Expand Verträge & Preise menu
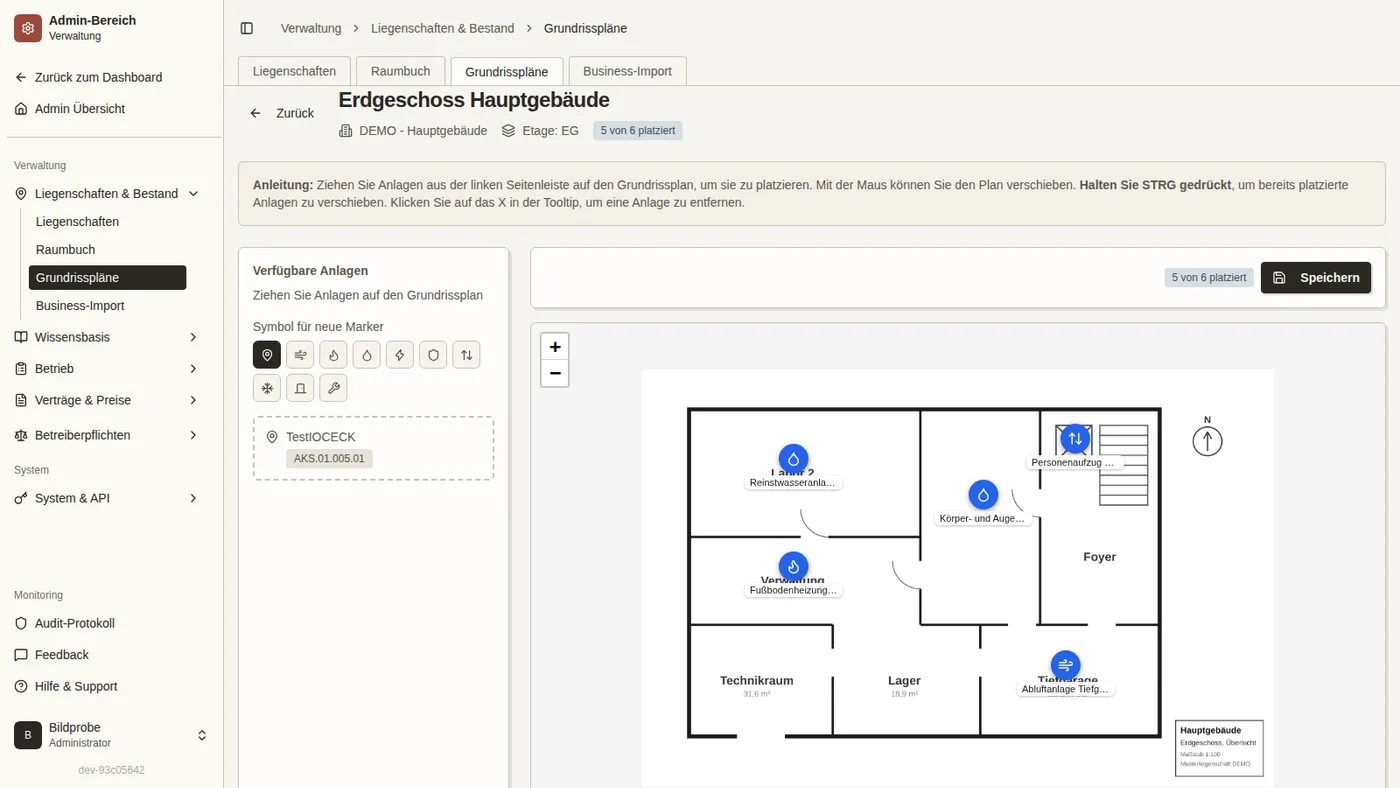This screenshot has height=788, width=1400. (107, 400)
